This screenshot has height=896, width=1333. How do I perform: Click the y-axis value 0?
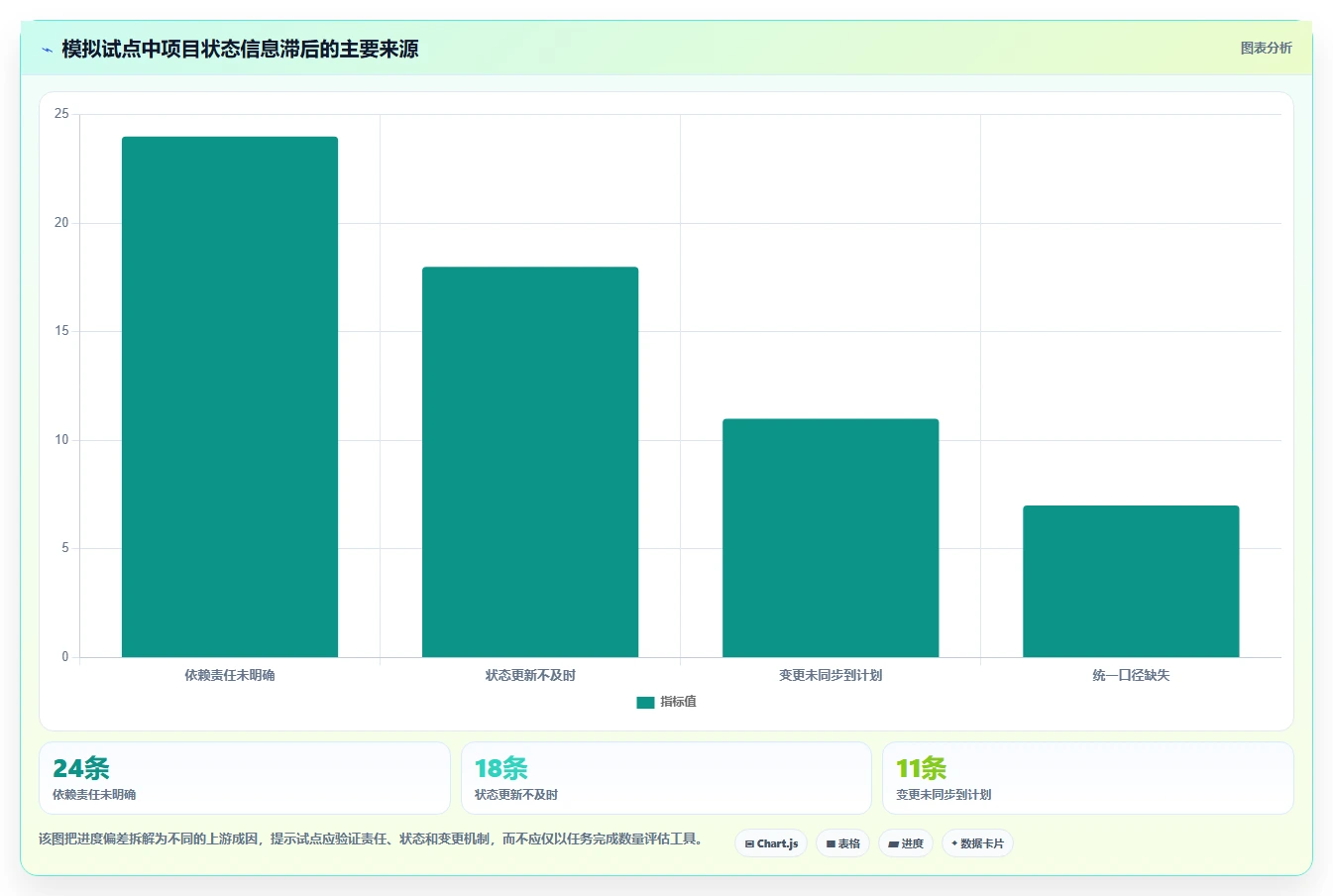click(x=65, y=657)
